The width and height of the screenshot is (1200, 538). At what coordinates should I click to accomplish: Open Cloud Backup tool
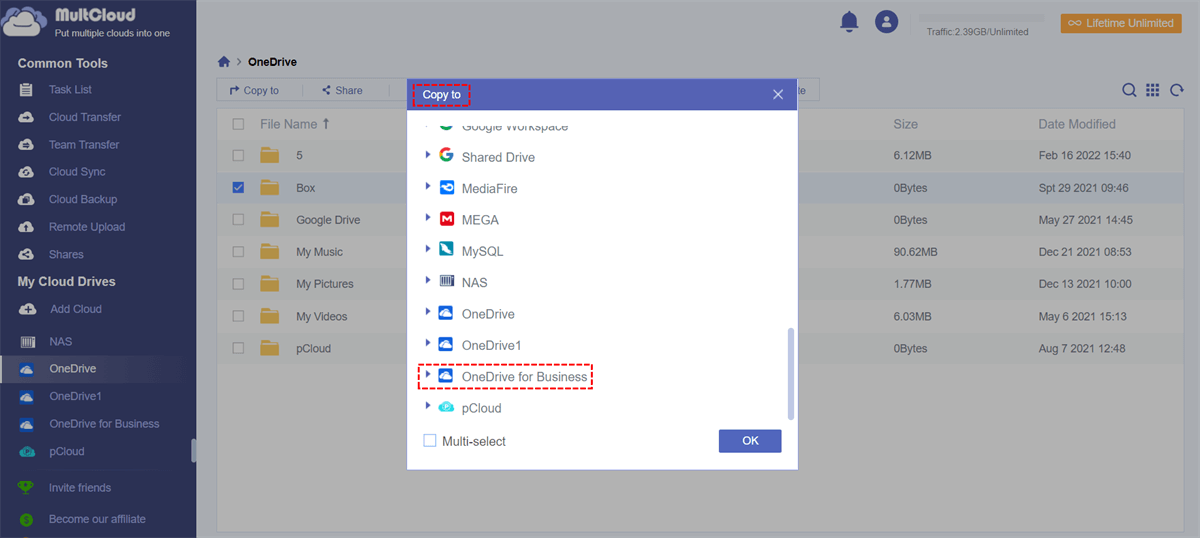click(82, 199)
